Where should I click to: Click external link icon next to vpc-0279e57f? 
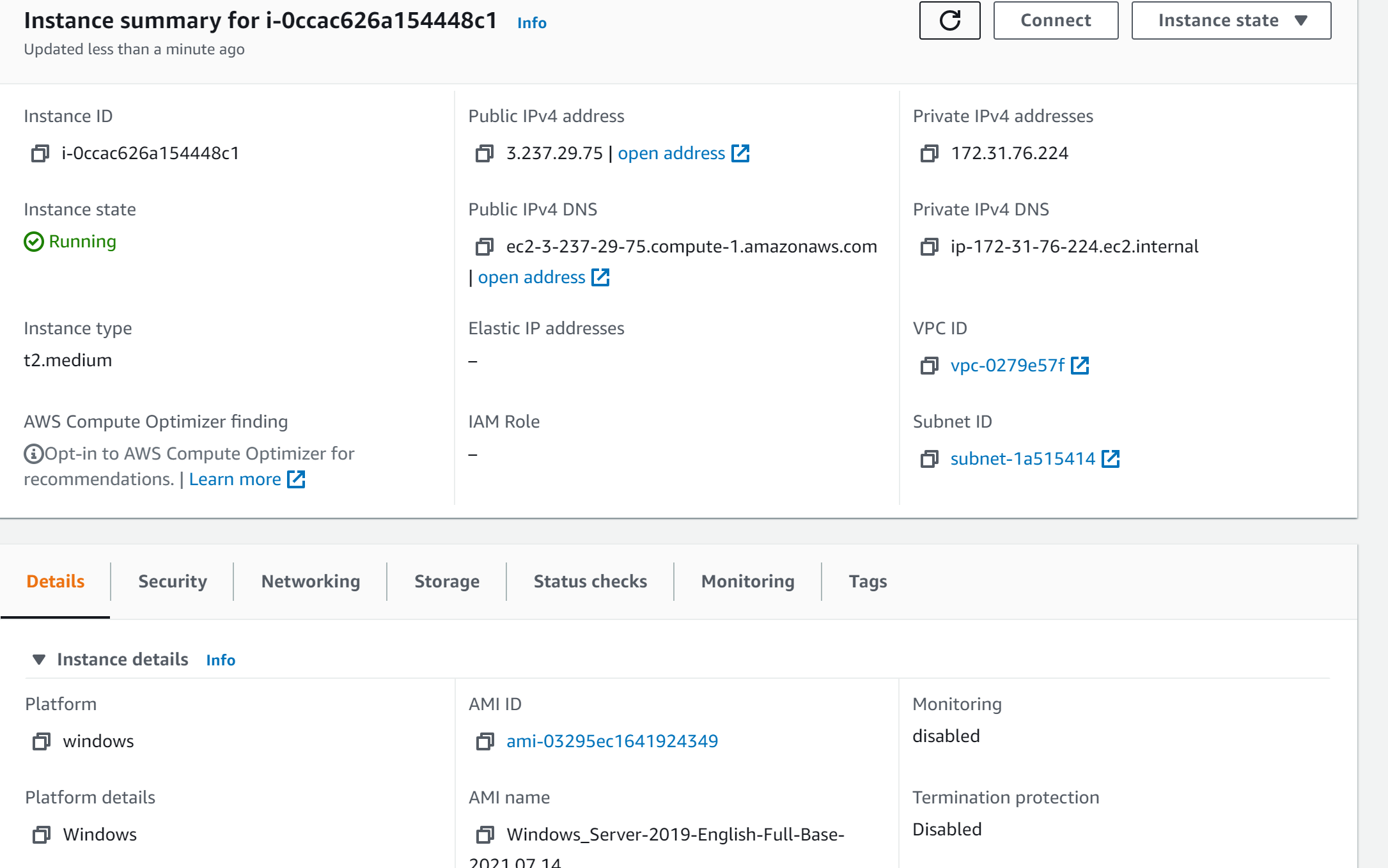tap(1080, 366)
